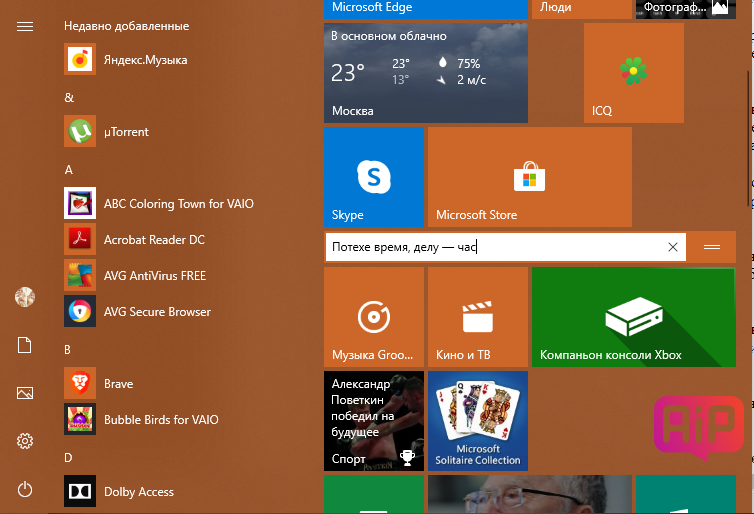The width and height of the screenshot is (754, 514).
Task: Launch Bubble Birds for VAIO icon
Action: [80, 419]
